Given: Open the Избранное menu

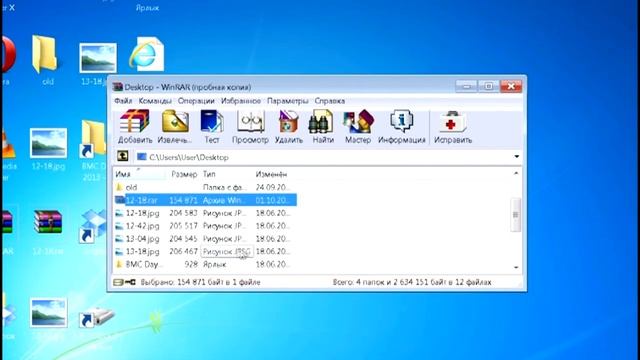Looking at the screenshot, I should tap(241, 101).
